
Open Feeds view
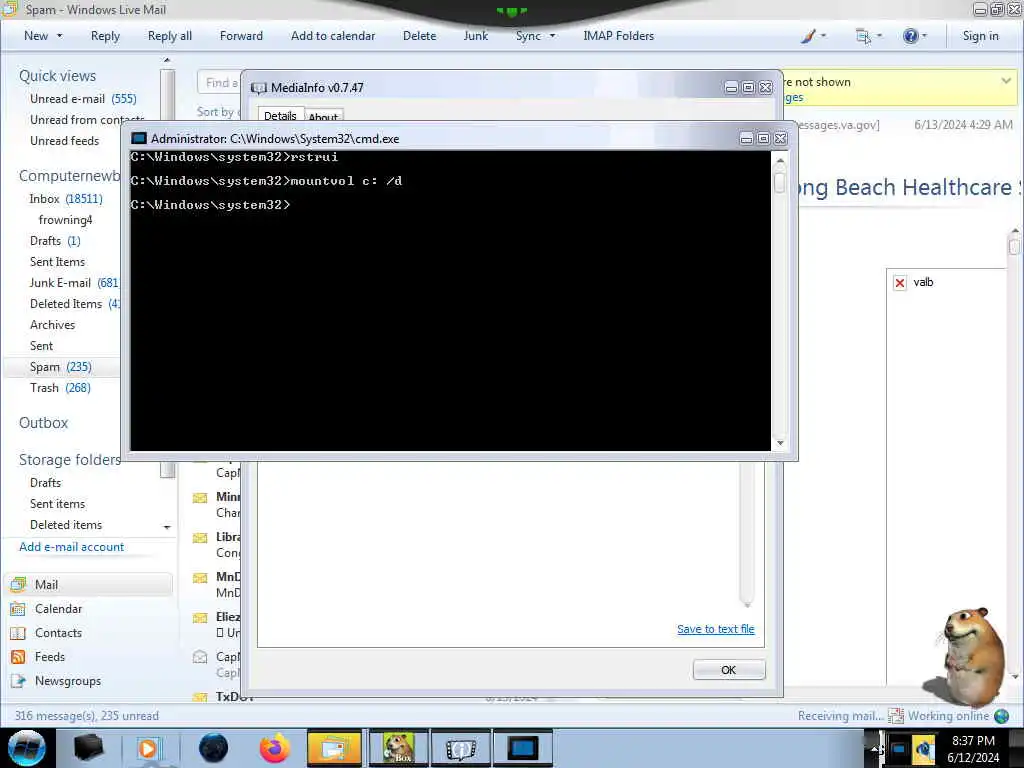pos(50,657)
